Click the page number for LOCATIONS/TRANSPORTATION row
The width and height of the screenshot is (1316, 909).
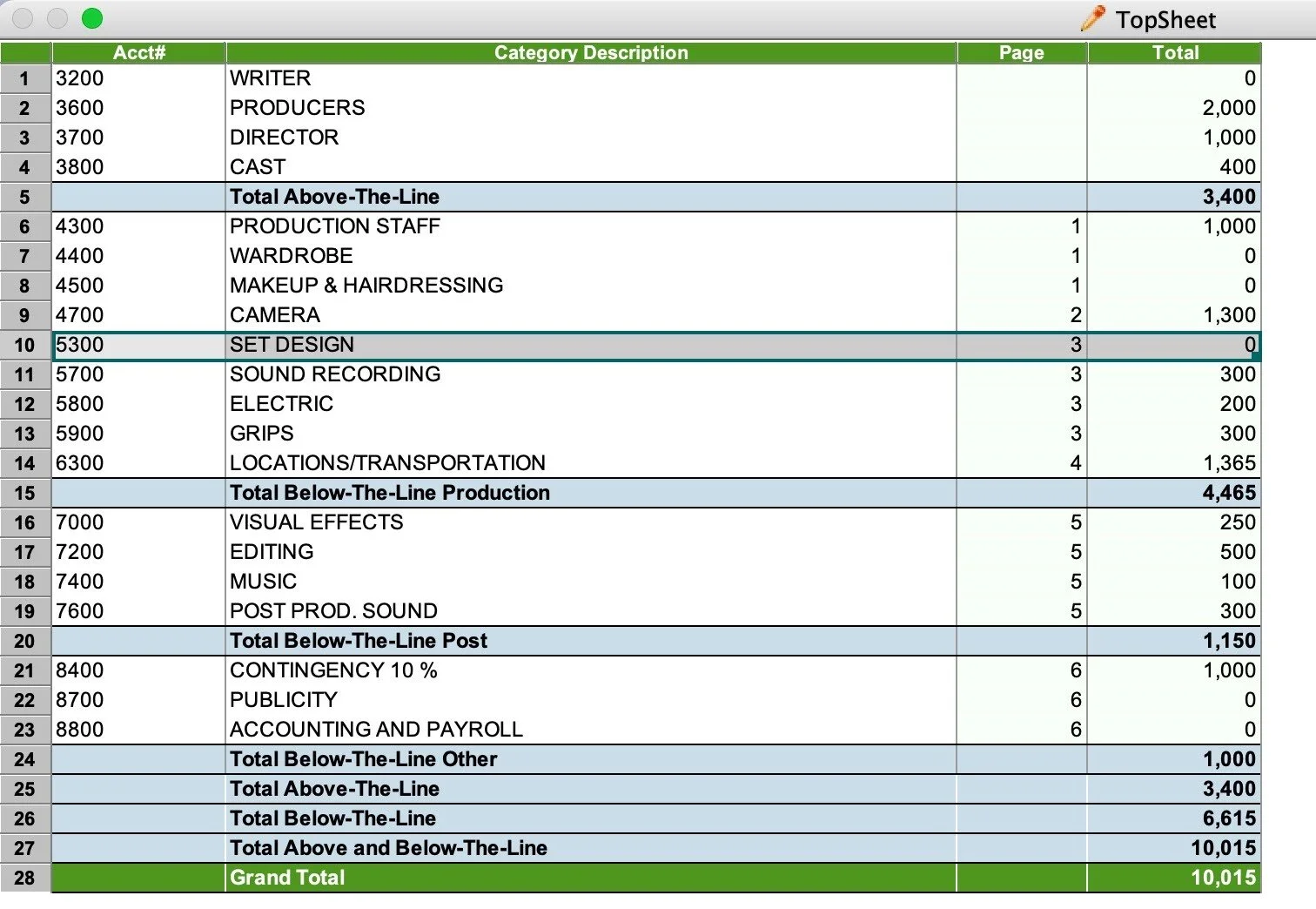[x=1022, y=463]
